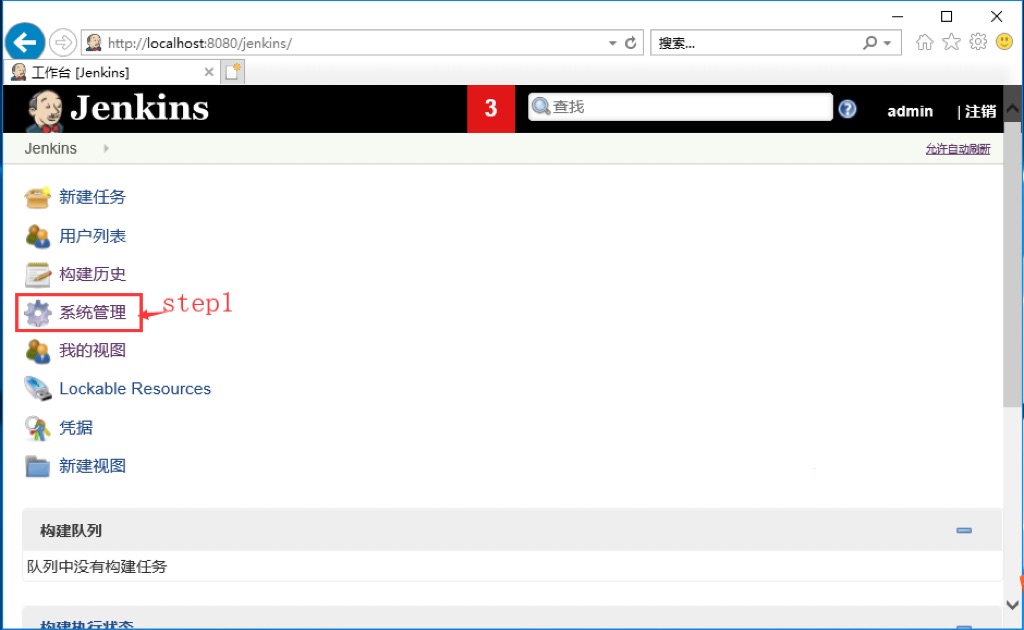Image resolution: width=1024 pixels, height=630 pixels.
Task: Collapse the 构建队列 panel
Action: 964,530
